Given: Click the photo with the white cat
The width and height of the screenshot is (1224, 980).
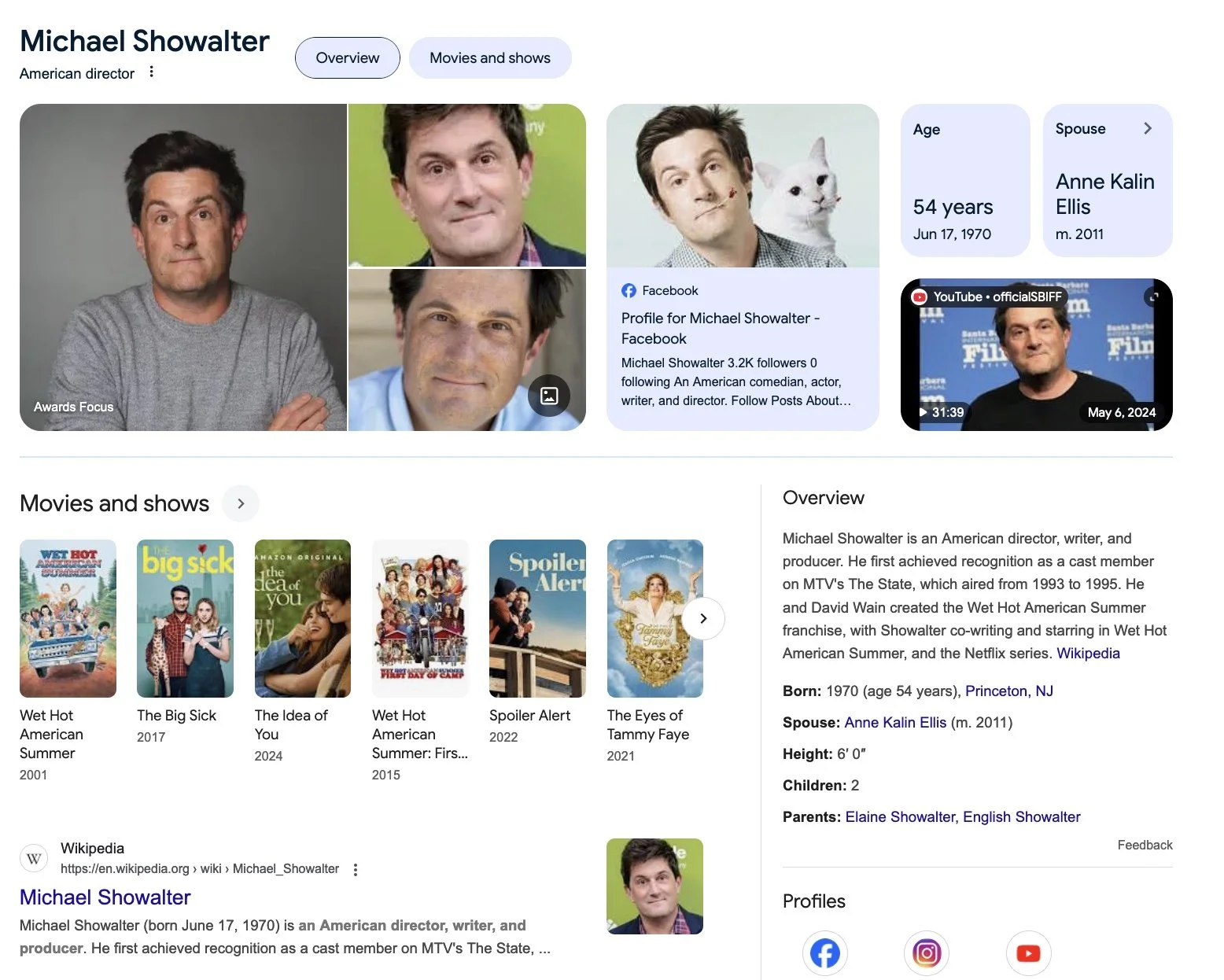Looking at the screenshot, I should click(743, 186).
